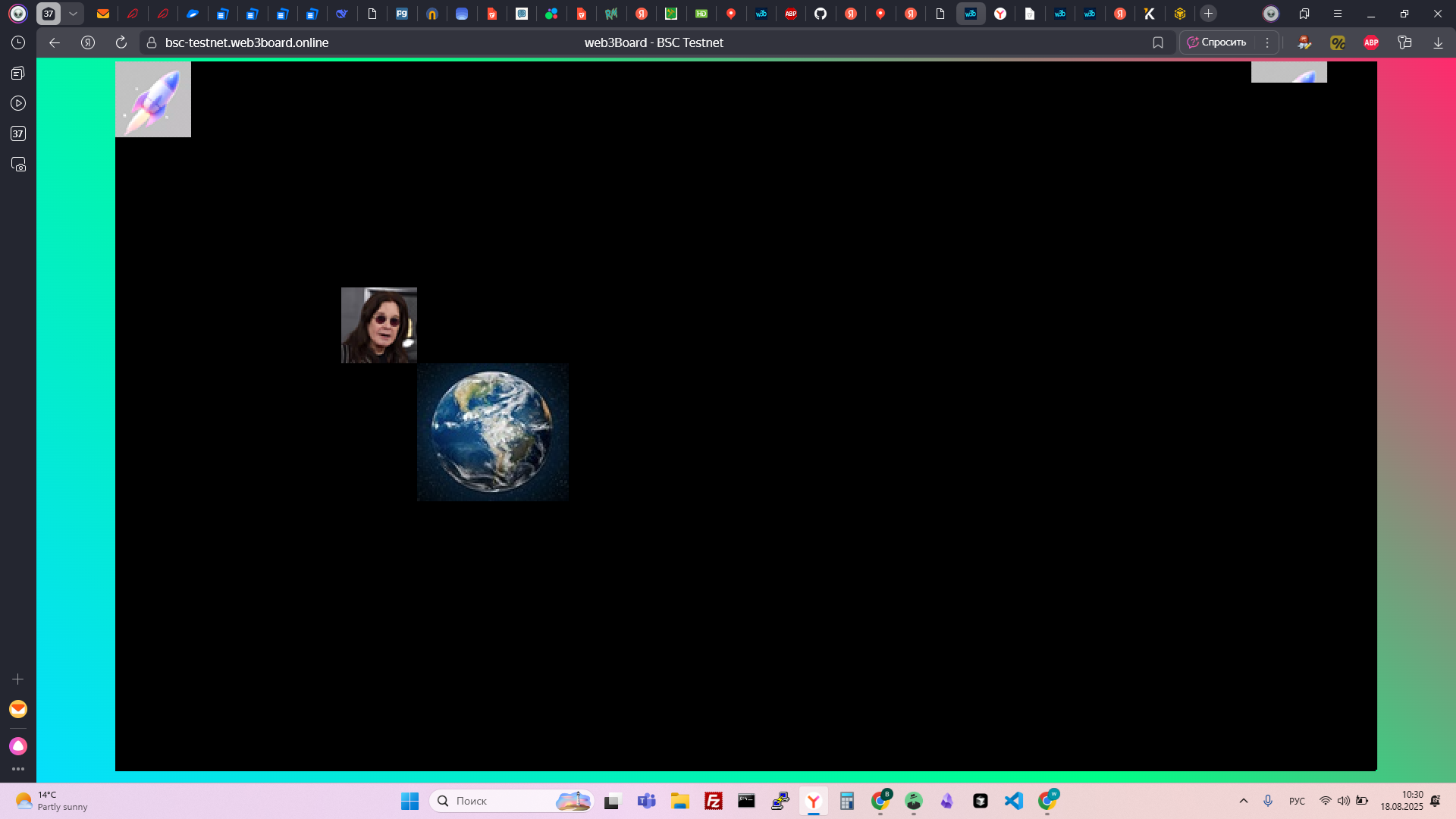
Task: Switch to the K logo tab
Action: 1150,14
